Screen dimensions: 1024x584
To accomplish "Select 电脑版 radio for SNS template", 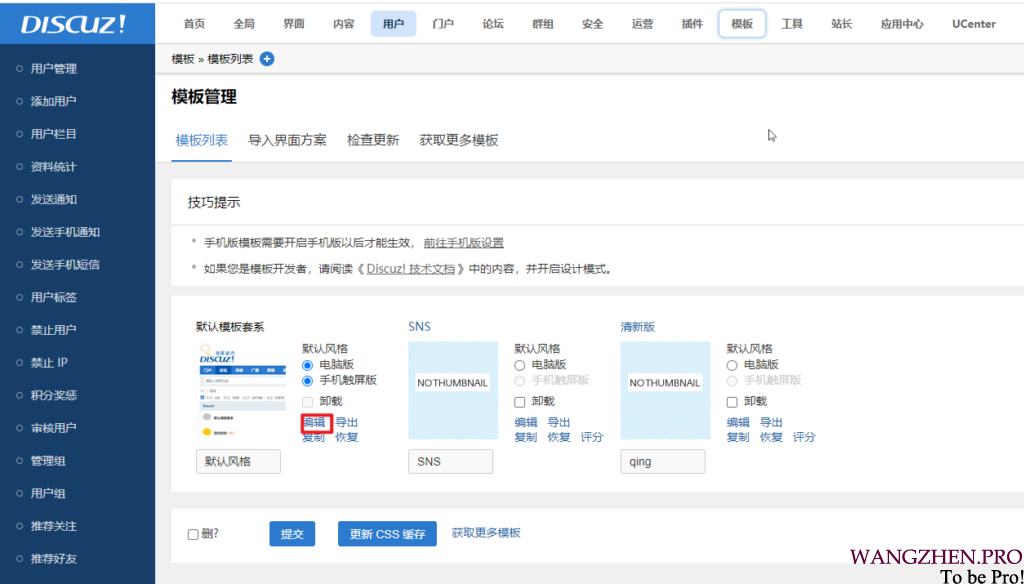I will (520, 365).
